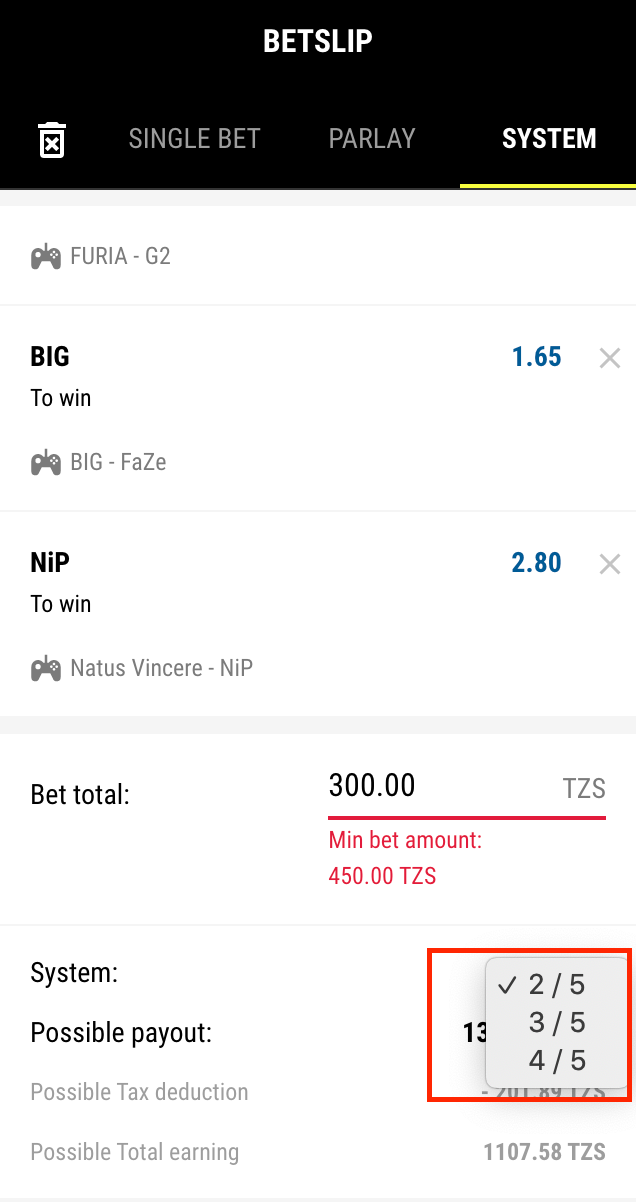This screenshot has height=1202, width=636.
Task: Choose the 4 / 5 system option
Action: pos(556,1060)
